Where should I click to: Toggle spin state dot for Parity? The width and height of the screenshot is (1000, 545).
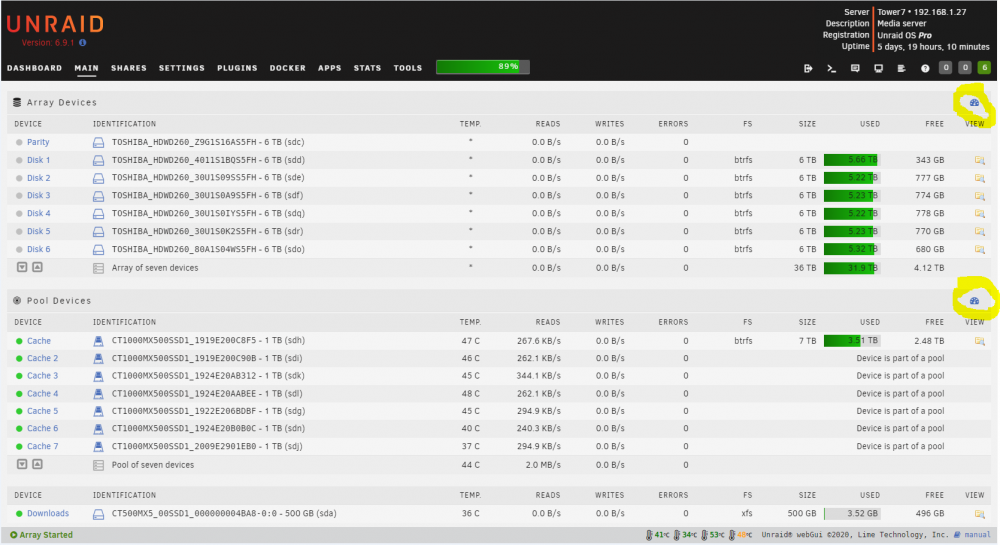[19, 143]
